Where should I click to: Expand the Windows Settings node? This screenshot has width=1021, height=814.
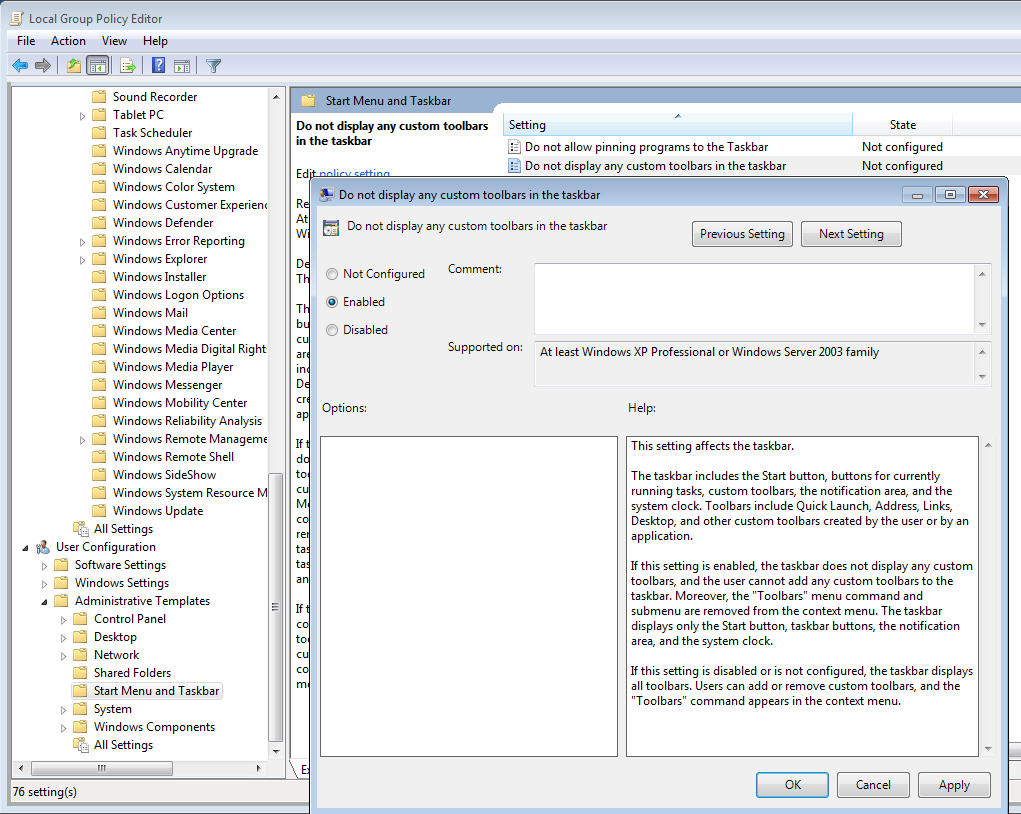(x=44, y=584)
